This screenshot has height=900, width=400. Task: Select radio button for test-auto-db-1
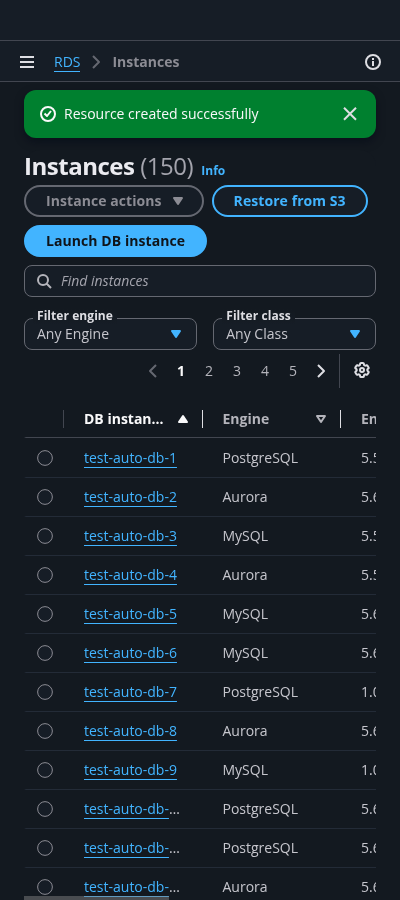(x=45, y=458)
